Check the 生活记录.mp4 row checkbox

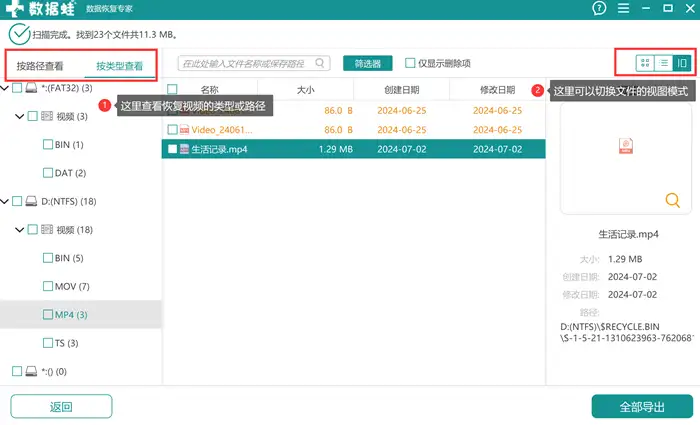pos(172,149)
